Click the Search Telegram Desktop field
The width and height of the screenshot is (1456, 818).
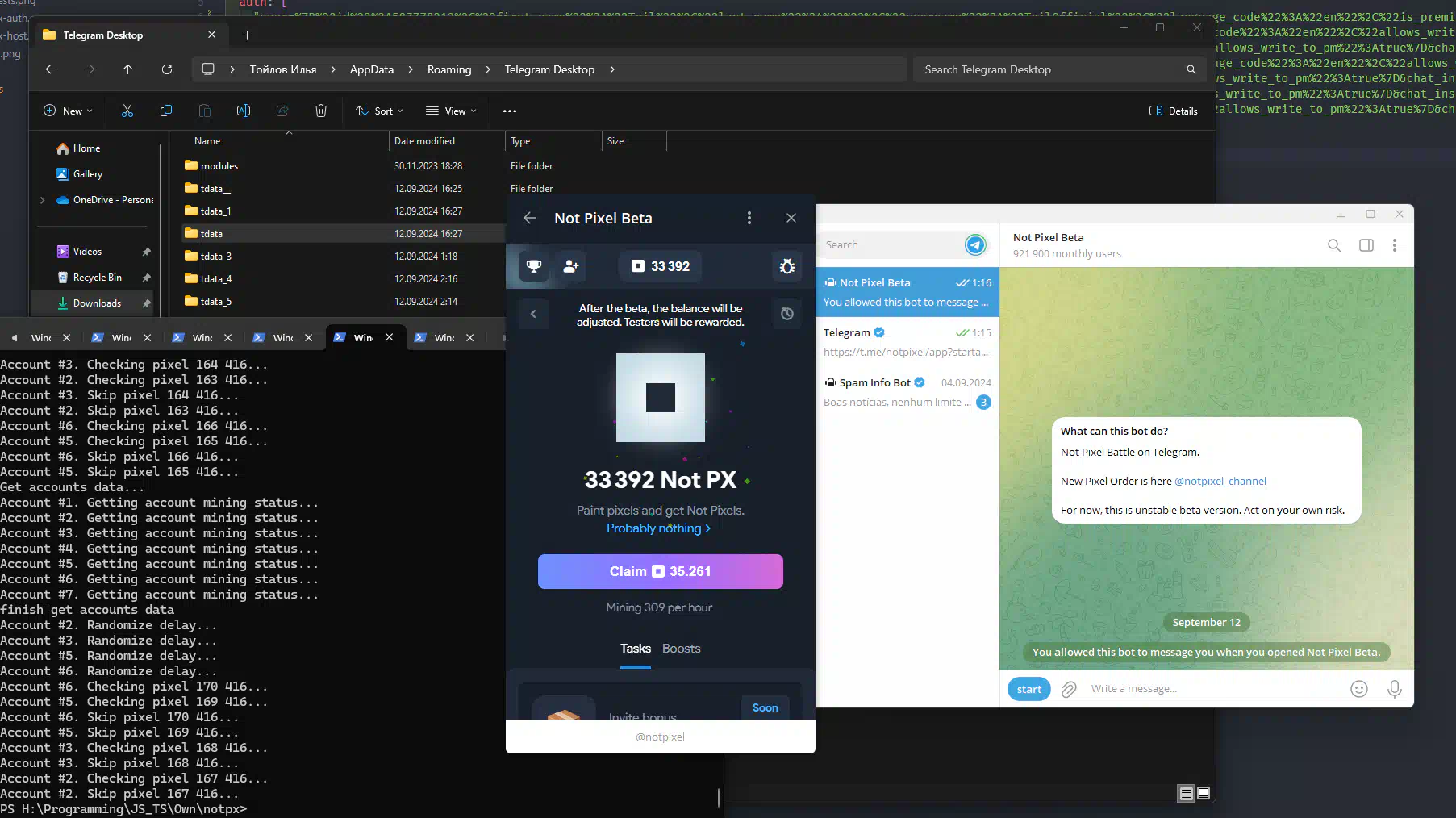click(1059, 69)
